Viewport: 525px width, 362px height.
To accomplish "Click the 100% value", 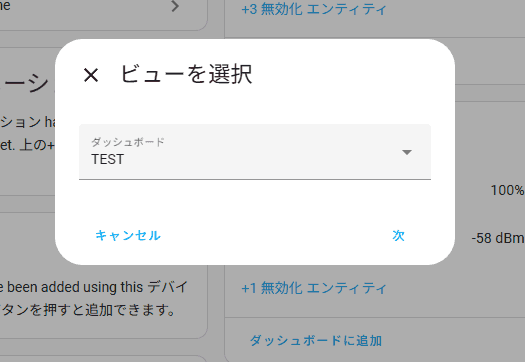I will click(507, 190).
